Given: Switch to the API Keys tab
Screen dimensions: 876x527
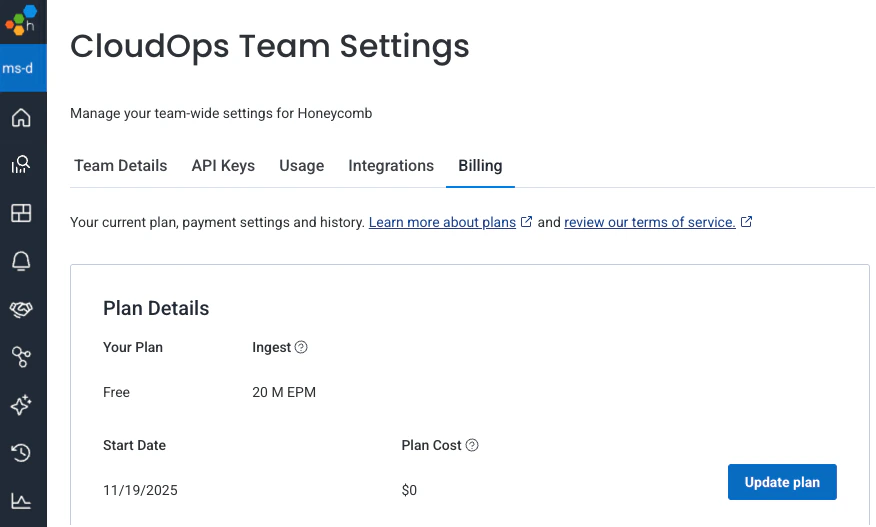Looking at the screenshot, I should [223, 166].
